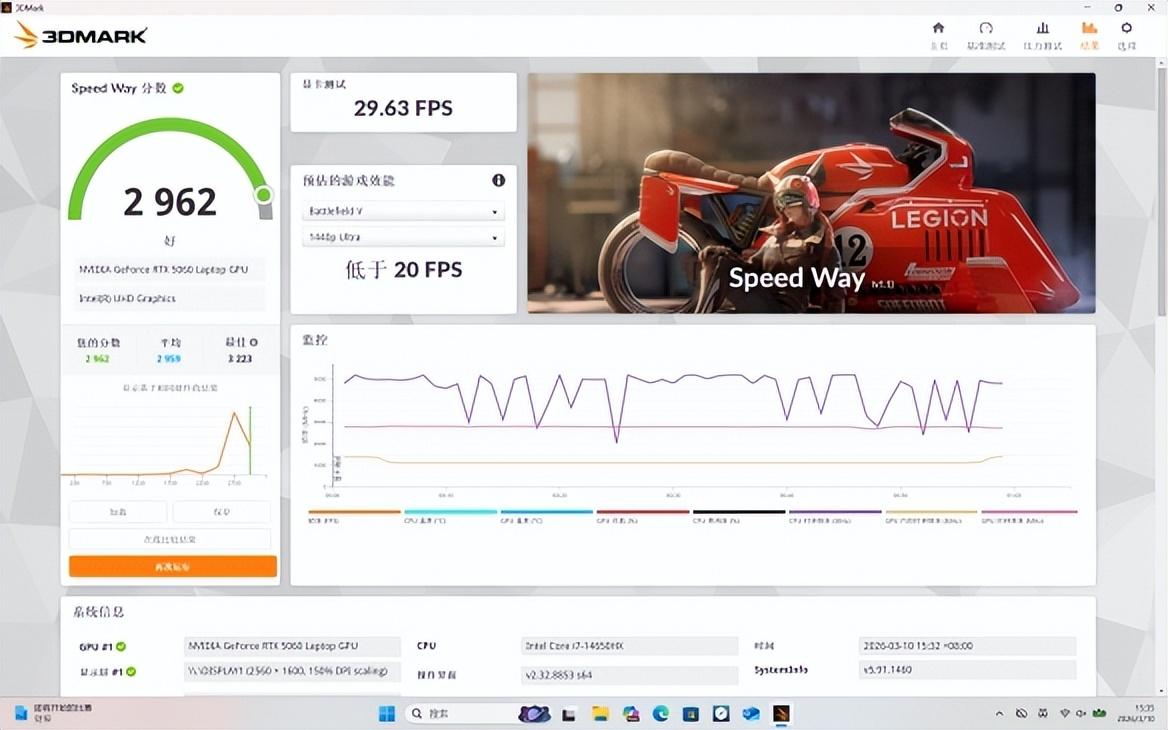Launch Microsoft Edge from the taskbar
Image resolution: width=1168 pixels, height=730 pixels.
661,714
